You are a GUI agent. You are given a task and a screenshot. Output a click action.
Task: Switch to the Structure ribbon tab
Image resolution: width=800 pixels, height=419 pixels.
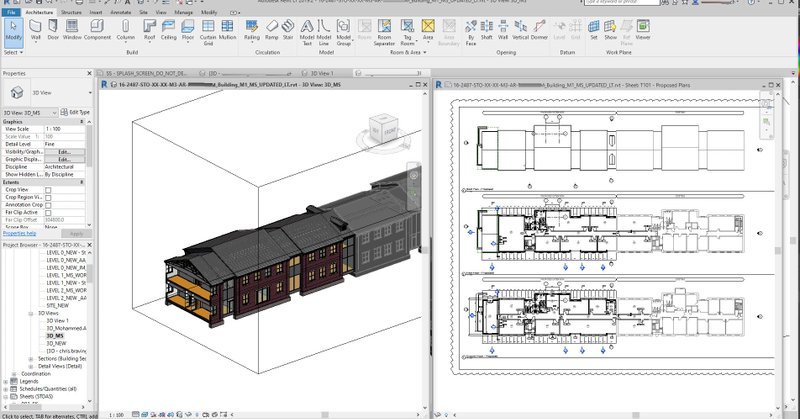pyautogui.click(x=71, y=12)
